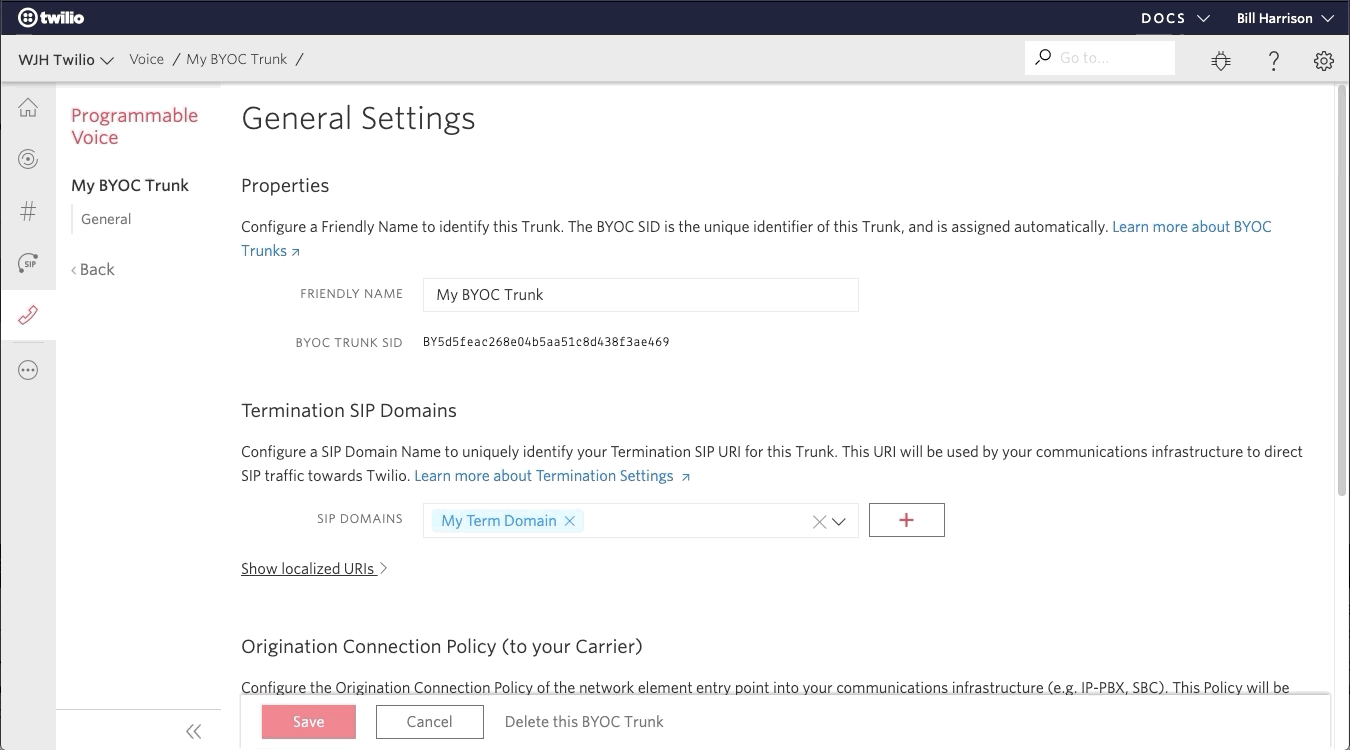Click the Cancel button
The width and height of the screenshot is (1350, 750).
430,722
